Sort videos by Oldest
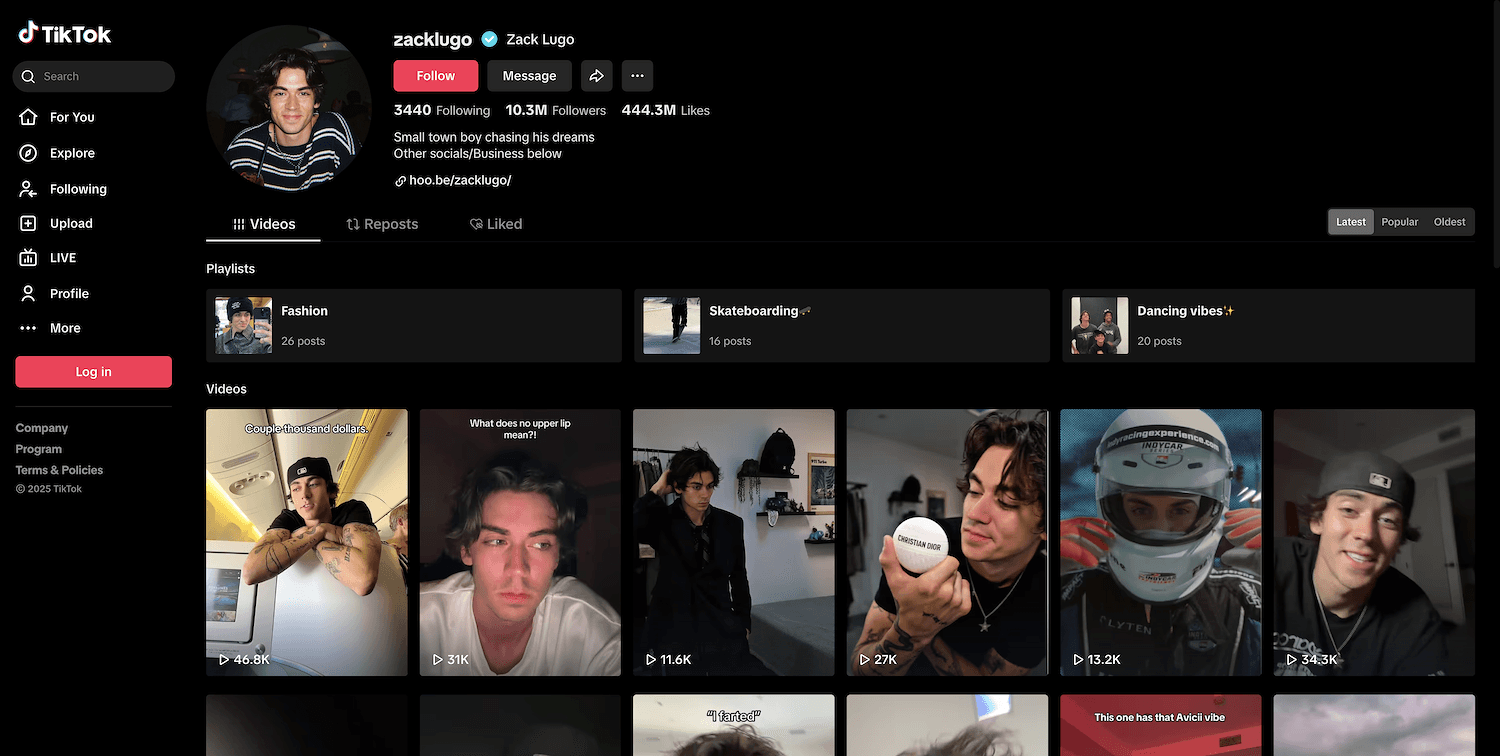The image size is (1500, 756). 1449,222
